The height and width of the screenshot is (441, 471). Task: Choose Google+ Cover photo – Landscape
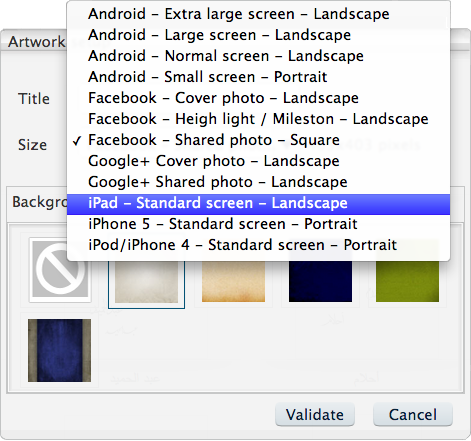tap(258, 161)
